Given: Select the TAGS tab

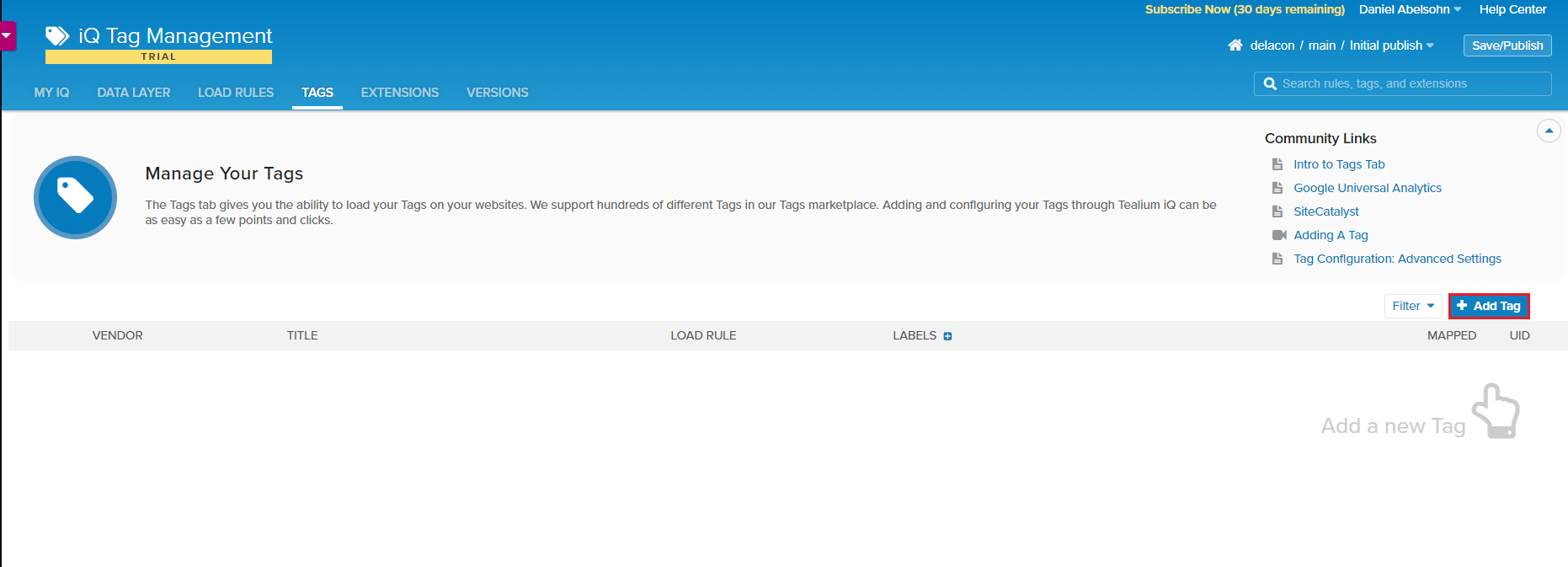Looking at the screenshot, I should click(317, 93).
